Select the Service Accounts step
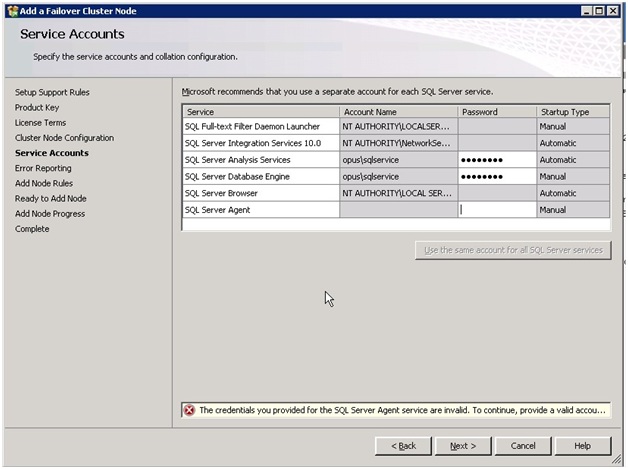 point(52,153)
